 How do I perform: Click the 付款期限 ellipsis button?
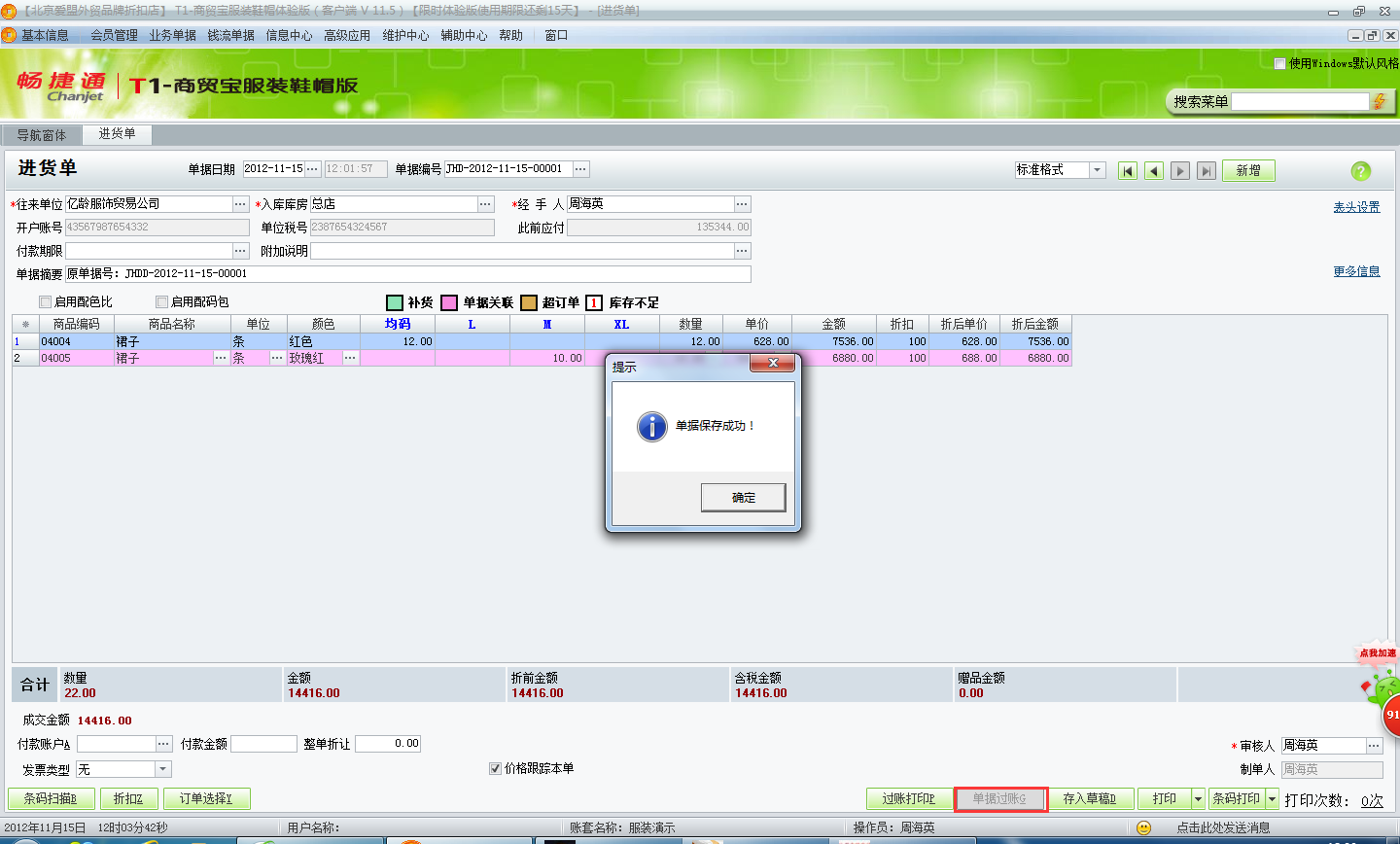coord(241,251)
